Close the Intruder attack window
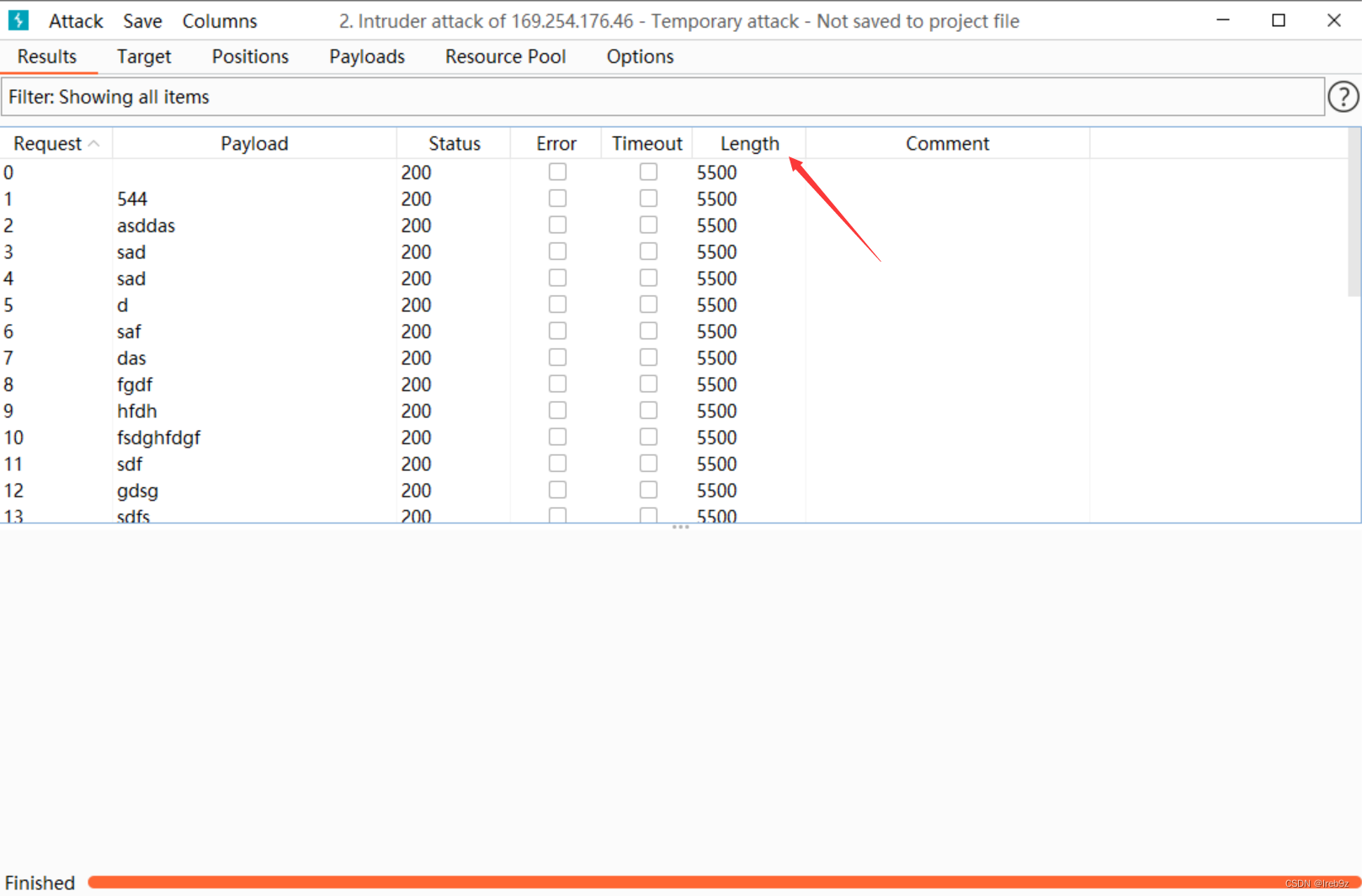 1333,20
